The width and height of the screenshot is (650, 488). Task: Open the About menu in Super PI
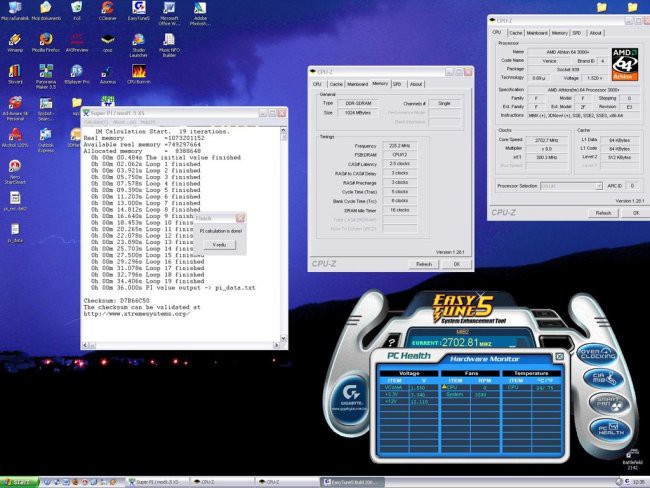(x=124, y=122)
